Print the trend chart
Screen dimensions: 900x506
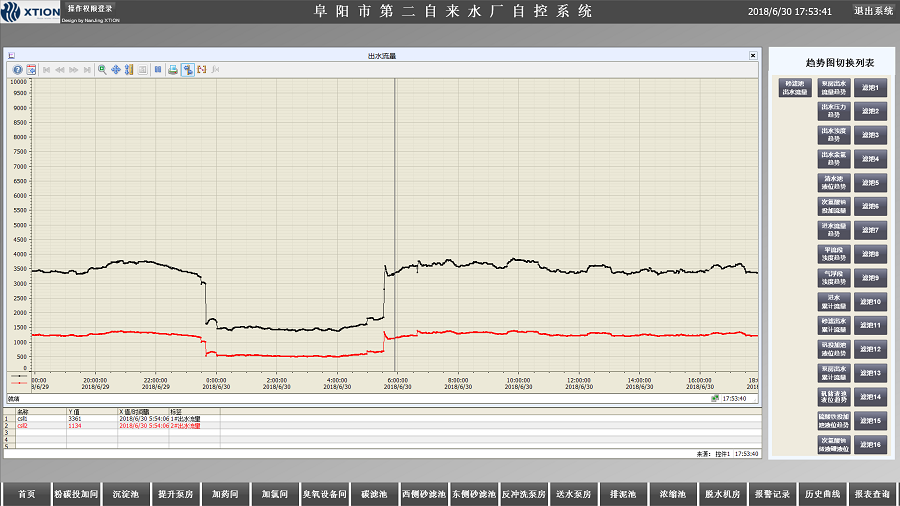[173, 69]
